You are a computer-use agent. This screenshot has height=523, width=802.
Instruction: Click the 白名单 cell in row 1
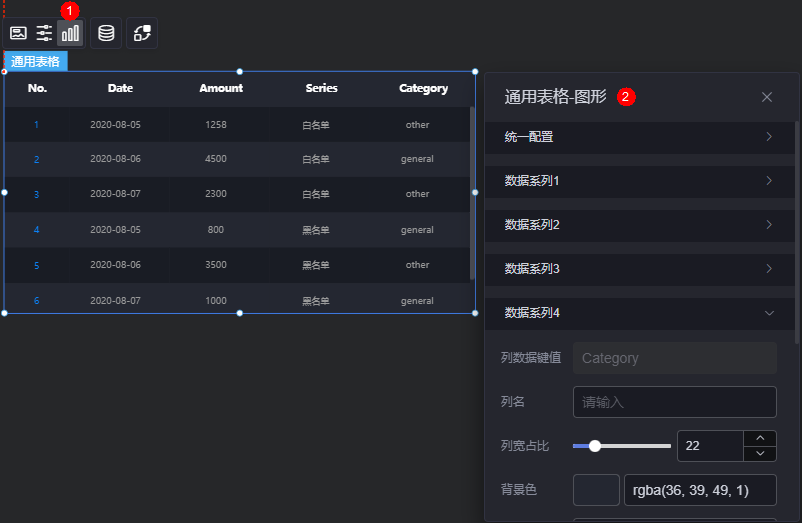tap(316, 125)
